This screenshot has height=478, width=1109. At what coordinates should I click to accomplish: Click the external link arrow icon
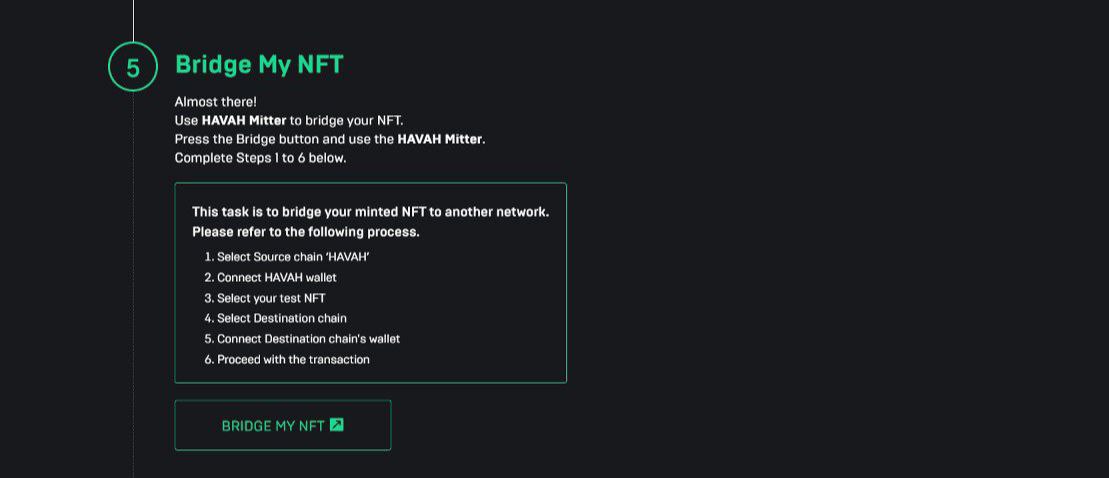[337, 425]
